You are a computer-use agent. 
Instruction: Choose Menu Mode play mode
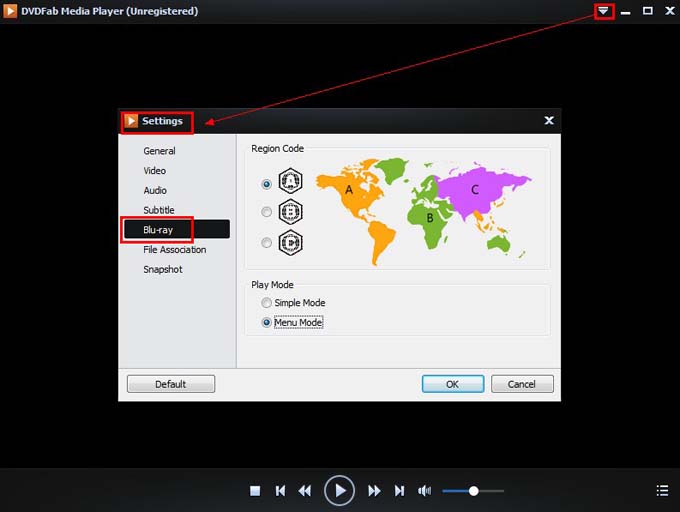[292, 323]
